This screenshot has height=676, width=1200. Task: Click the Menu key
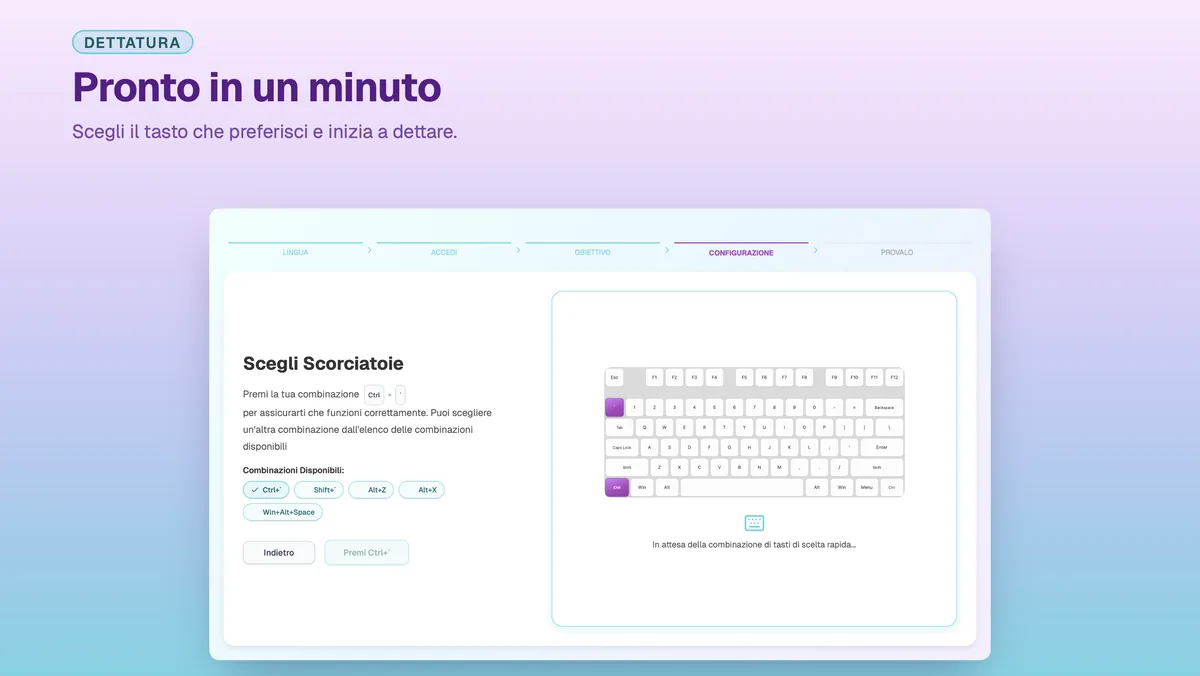click(x=867, y=487)
